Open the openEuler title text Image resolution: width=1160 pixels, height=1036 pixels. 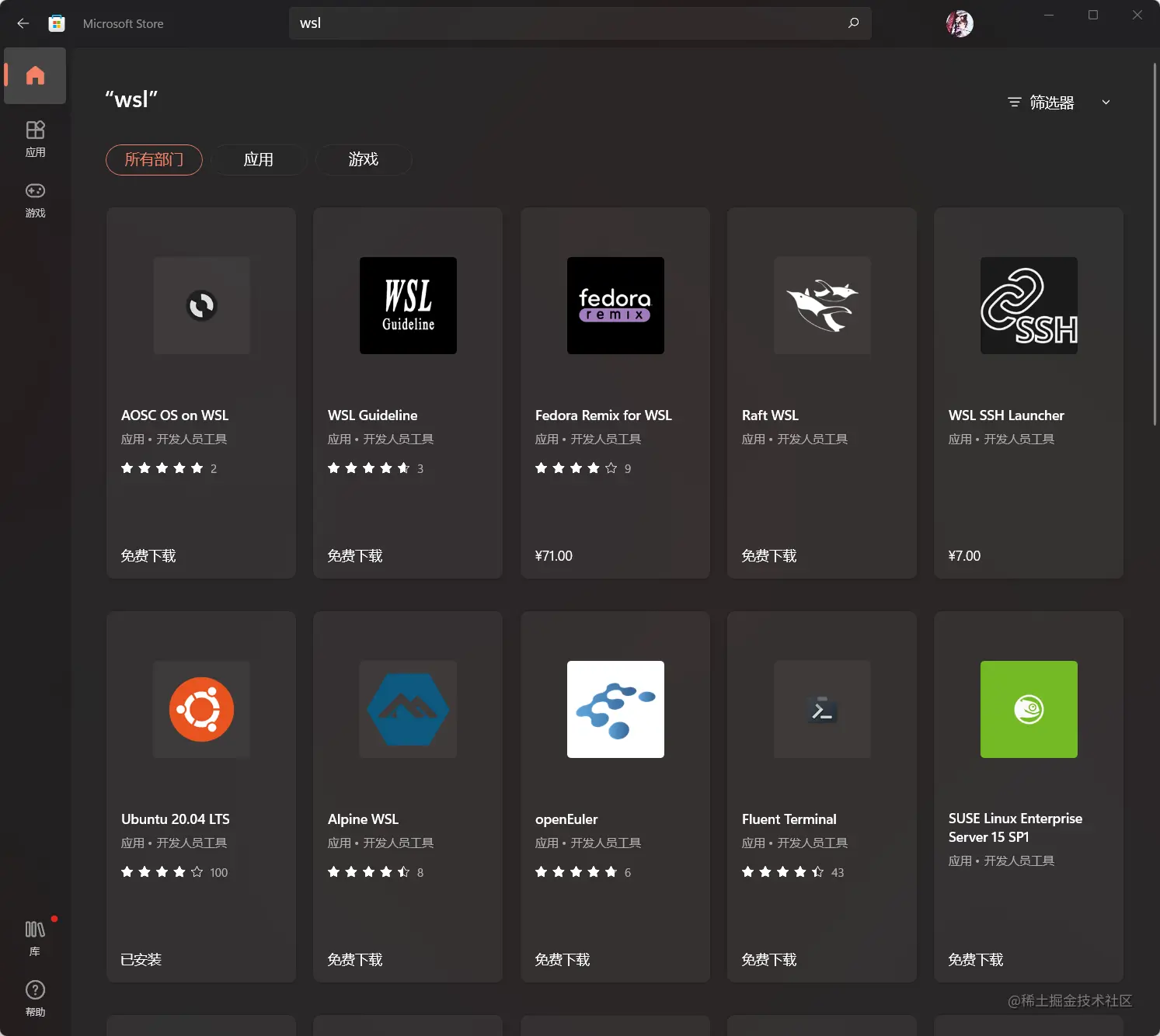point(566,819)
